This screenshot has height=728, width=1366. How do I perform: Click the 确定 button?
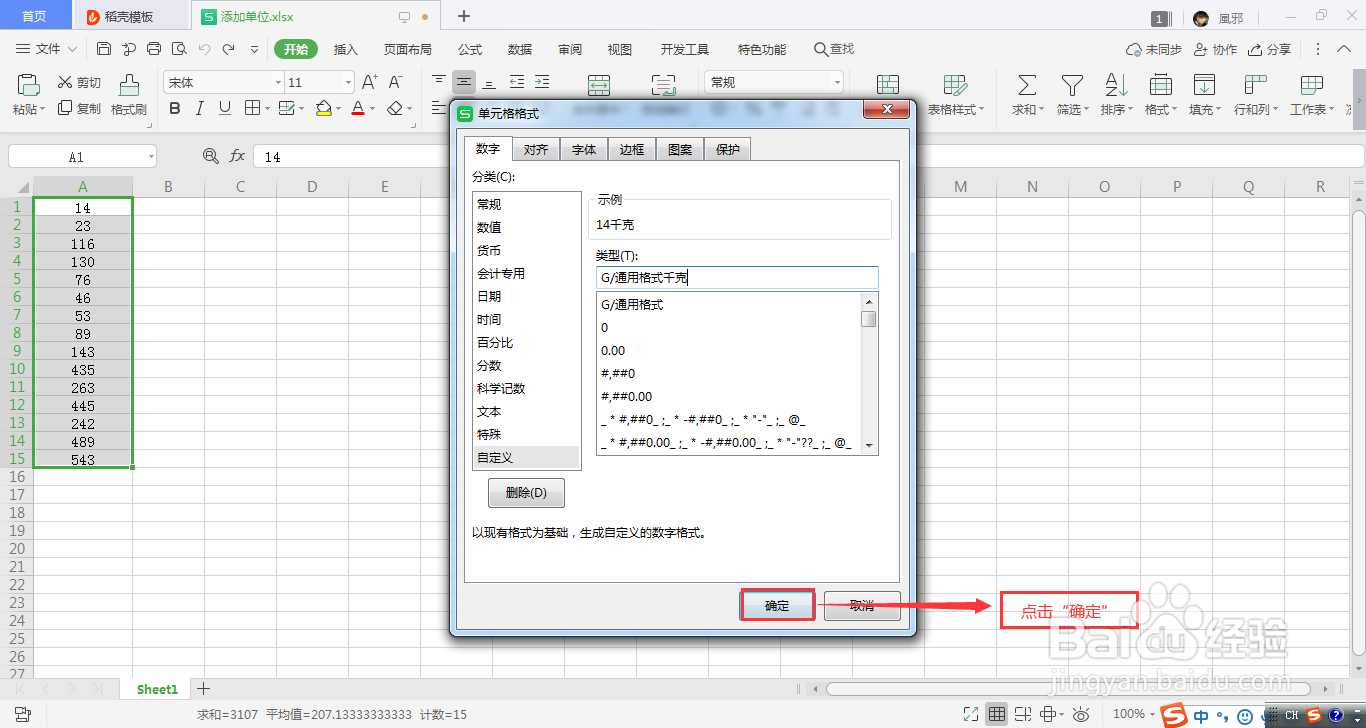pos(777,605)
